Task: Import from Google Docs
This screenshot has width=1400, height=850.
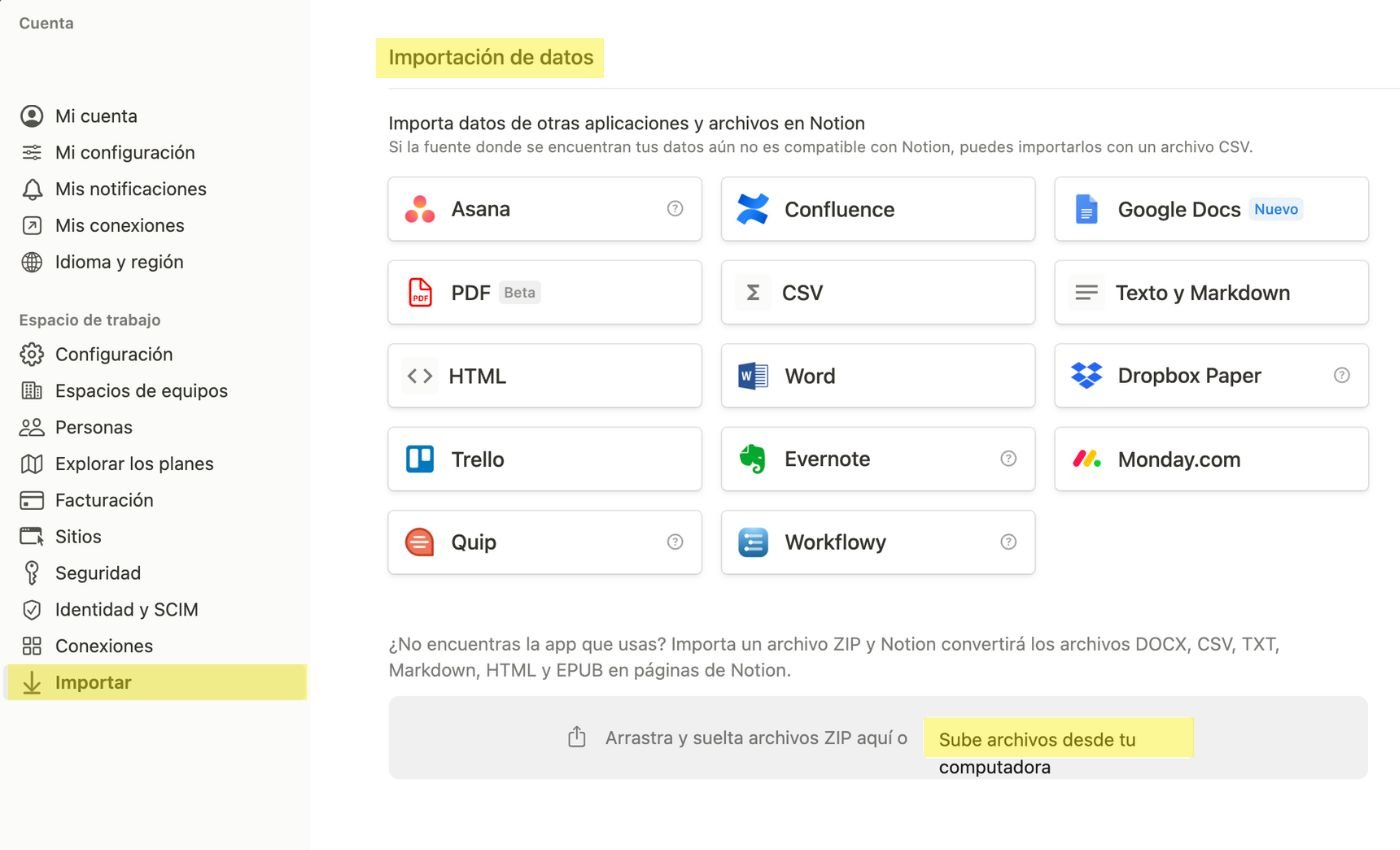Action: tap(1211, 209)
